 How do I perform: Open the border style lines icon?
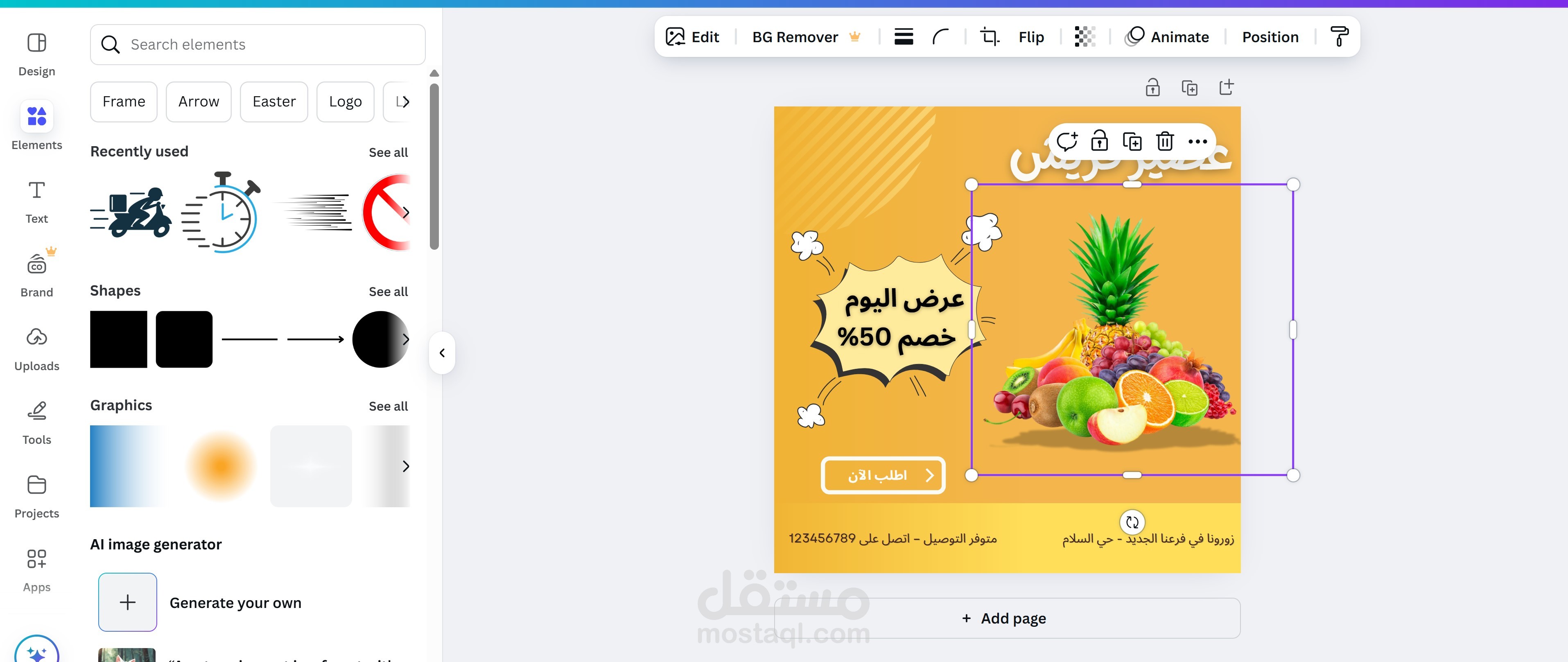click(903, 37)
